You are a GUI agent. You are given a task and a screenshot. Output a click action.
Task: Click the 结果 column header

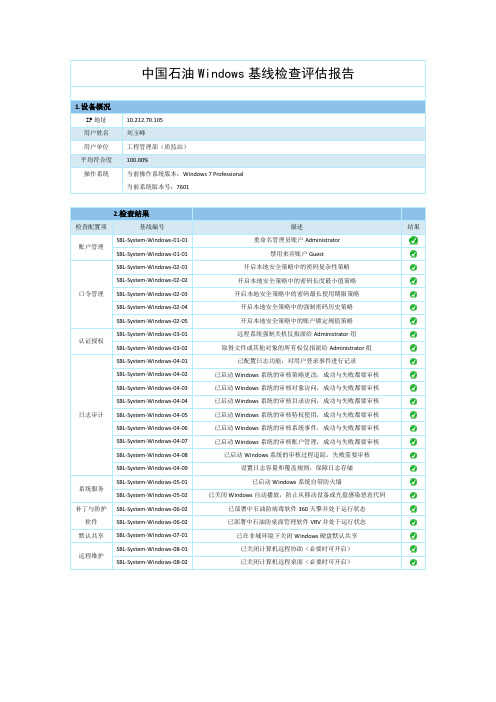point(413,227)
